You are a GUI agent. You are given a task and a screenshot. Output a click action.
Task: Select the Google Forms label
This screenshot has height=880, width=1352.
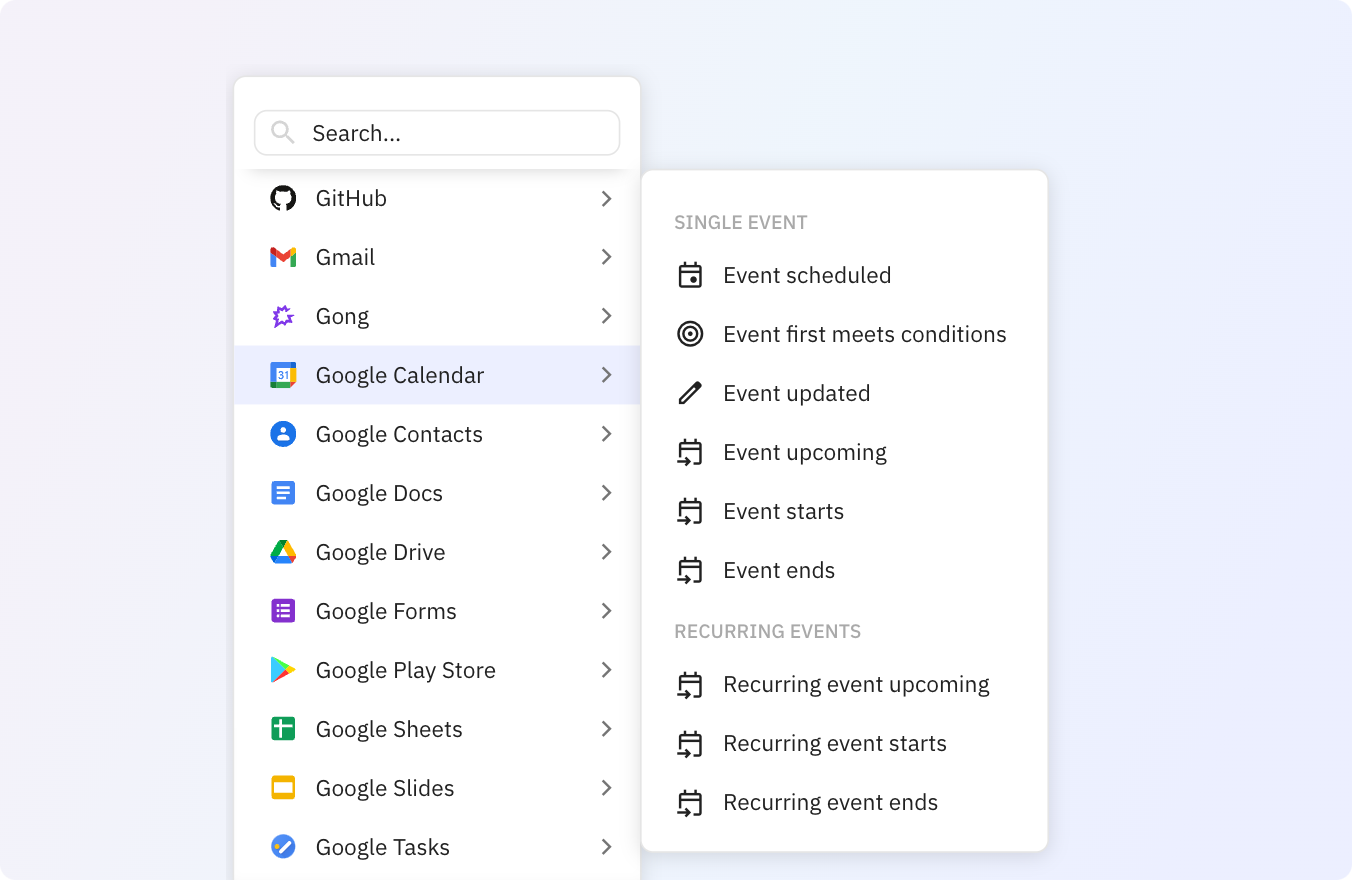[386, 611]
